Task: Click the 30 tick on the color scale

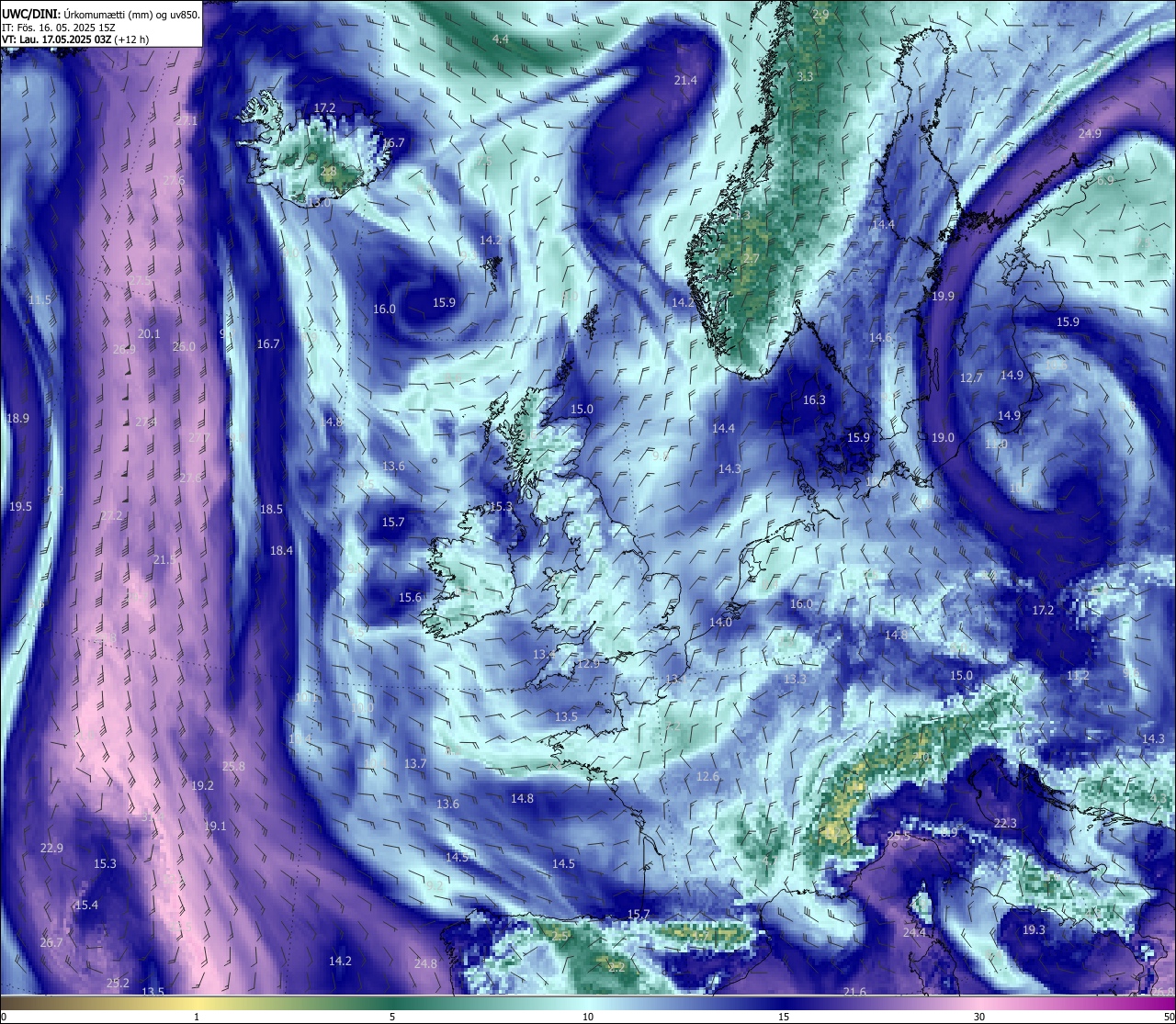Action: pos(979,1017)
